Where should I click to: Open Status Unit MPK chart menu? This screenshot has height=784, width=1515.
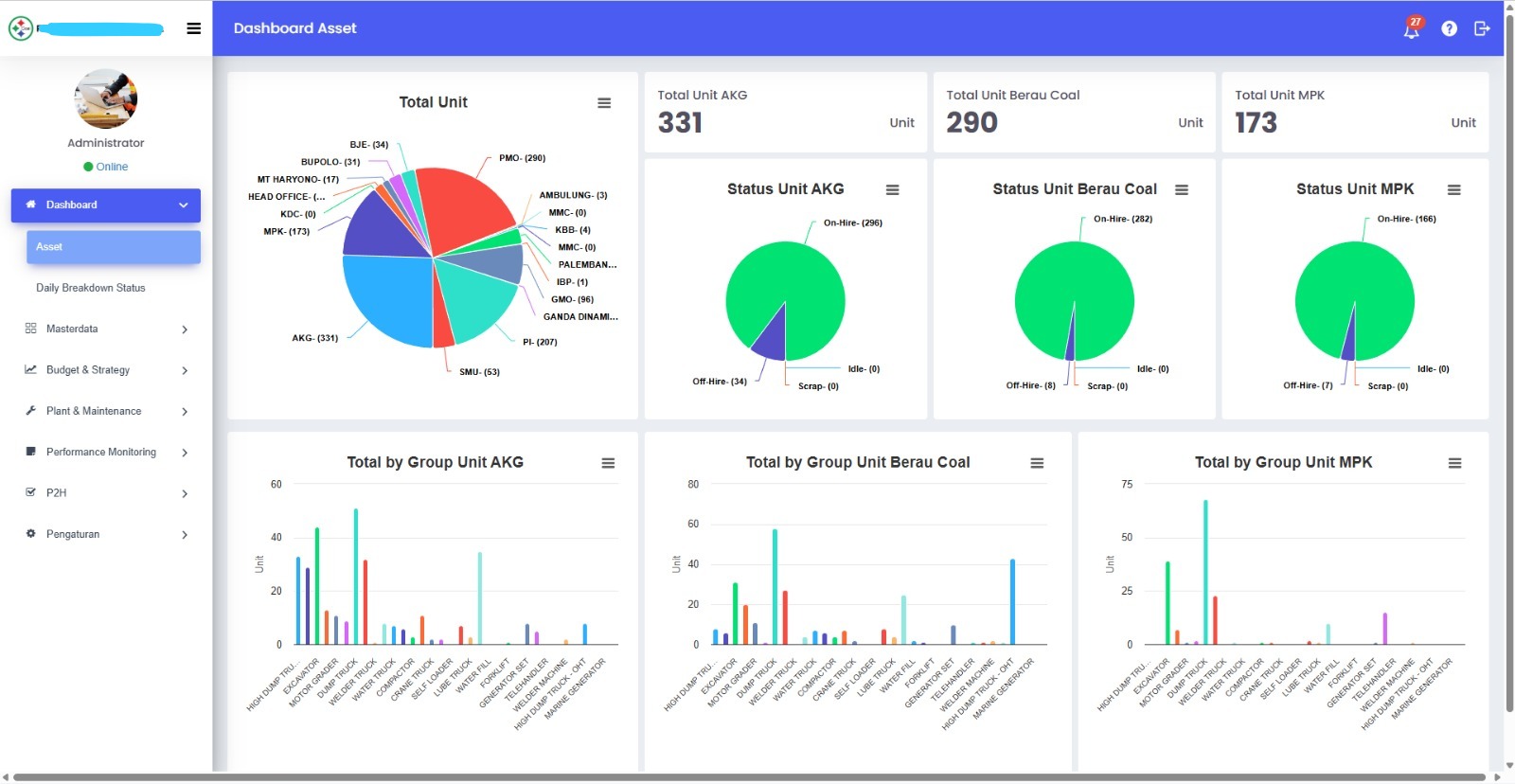[x=1454, y=189]
